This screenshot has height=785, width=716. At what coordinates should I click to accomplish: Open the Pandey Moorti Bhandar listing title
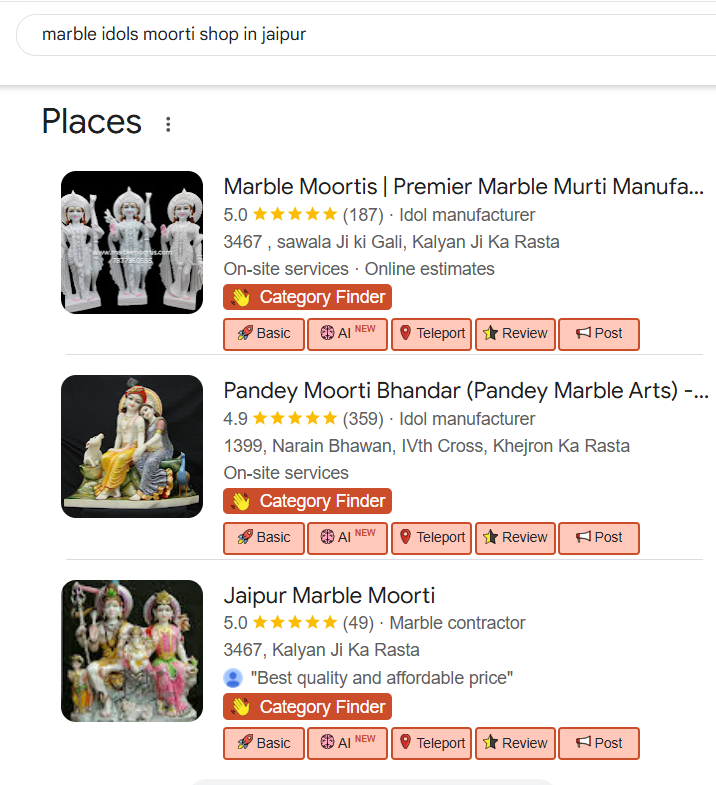tap(465, 390)
